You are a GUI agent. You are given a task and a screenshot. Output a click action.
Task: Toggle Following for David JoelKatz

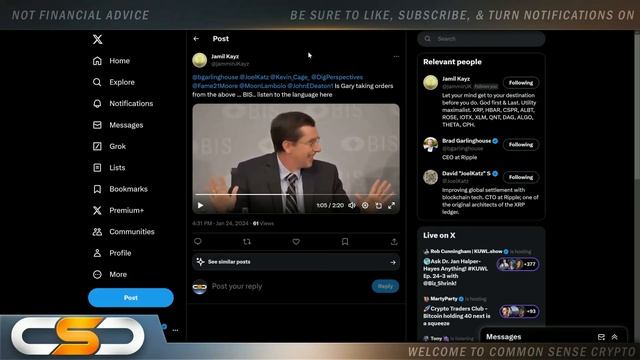(x=521, y=177)
